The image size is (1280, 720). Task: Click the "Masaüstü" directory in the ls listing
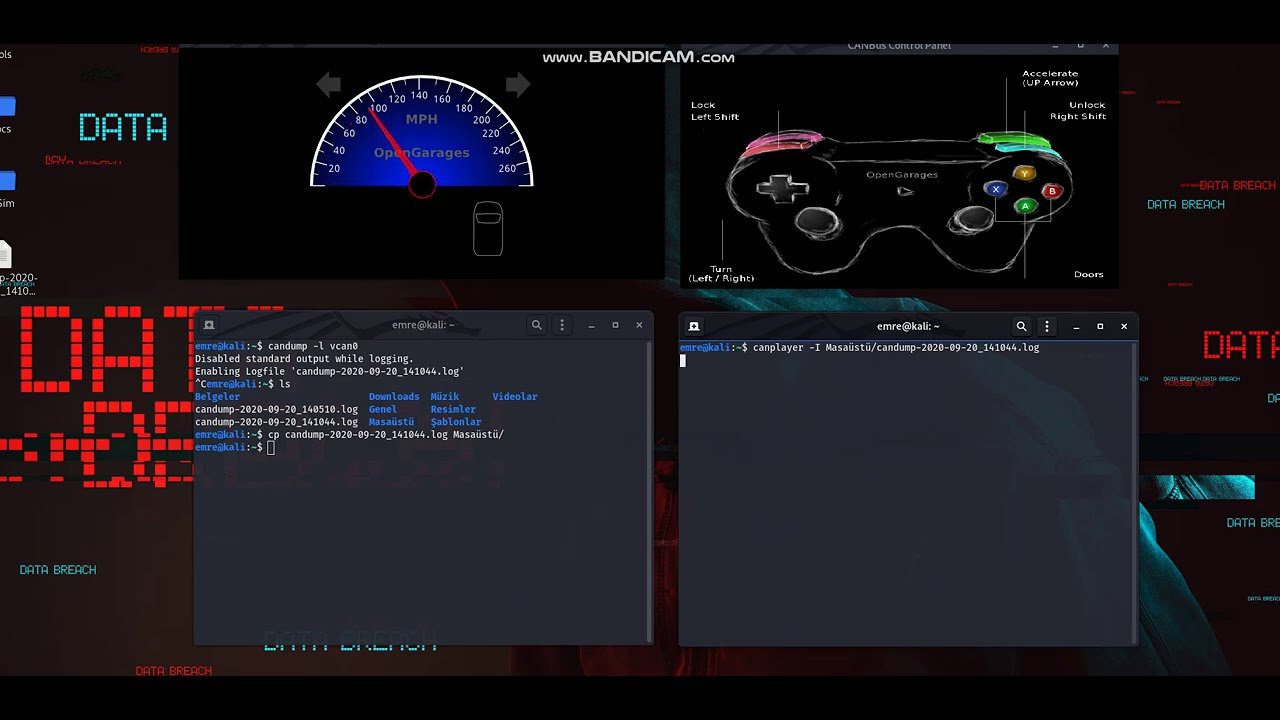click(x=391, y=422)
